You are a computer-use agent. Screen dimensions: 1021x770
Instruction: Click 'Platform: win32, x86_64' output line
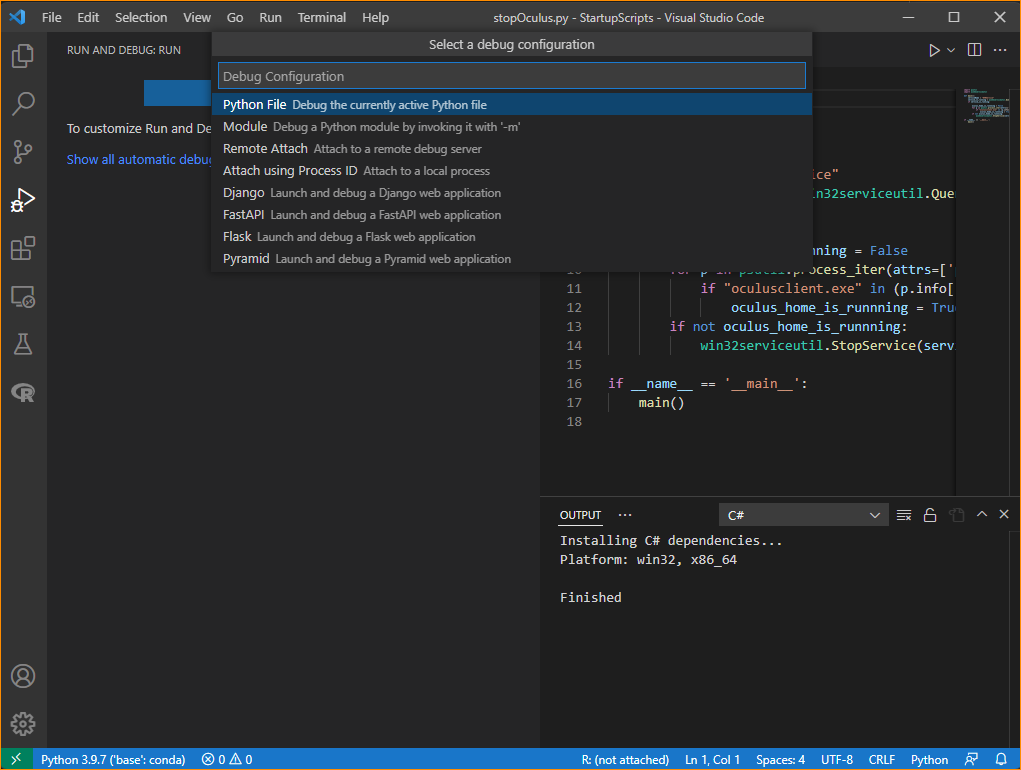click(648, 560)
